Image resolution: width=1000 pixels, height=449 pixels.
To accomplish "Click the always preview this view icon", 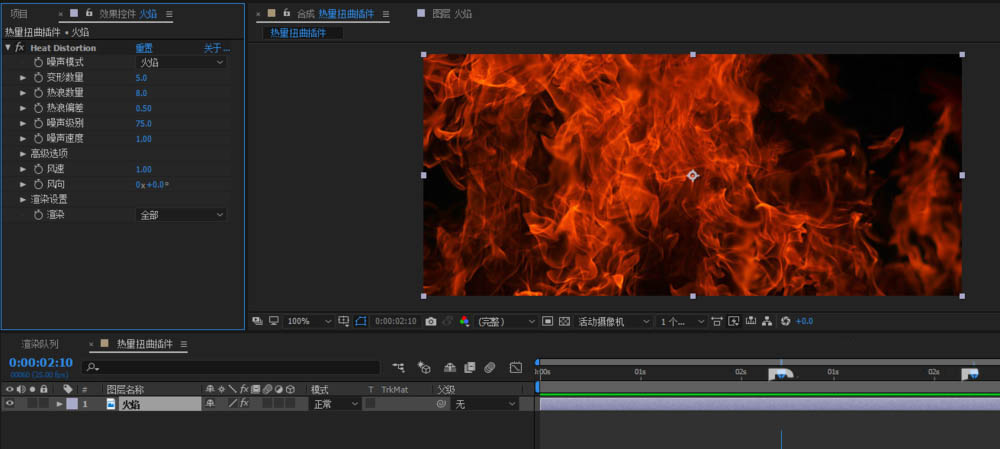I will (257, 321).
